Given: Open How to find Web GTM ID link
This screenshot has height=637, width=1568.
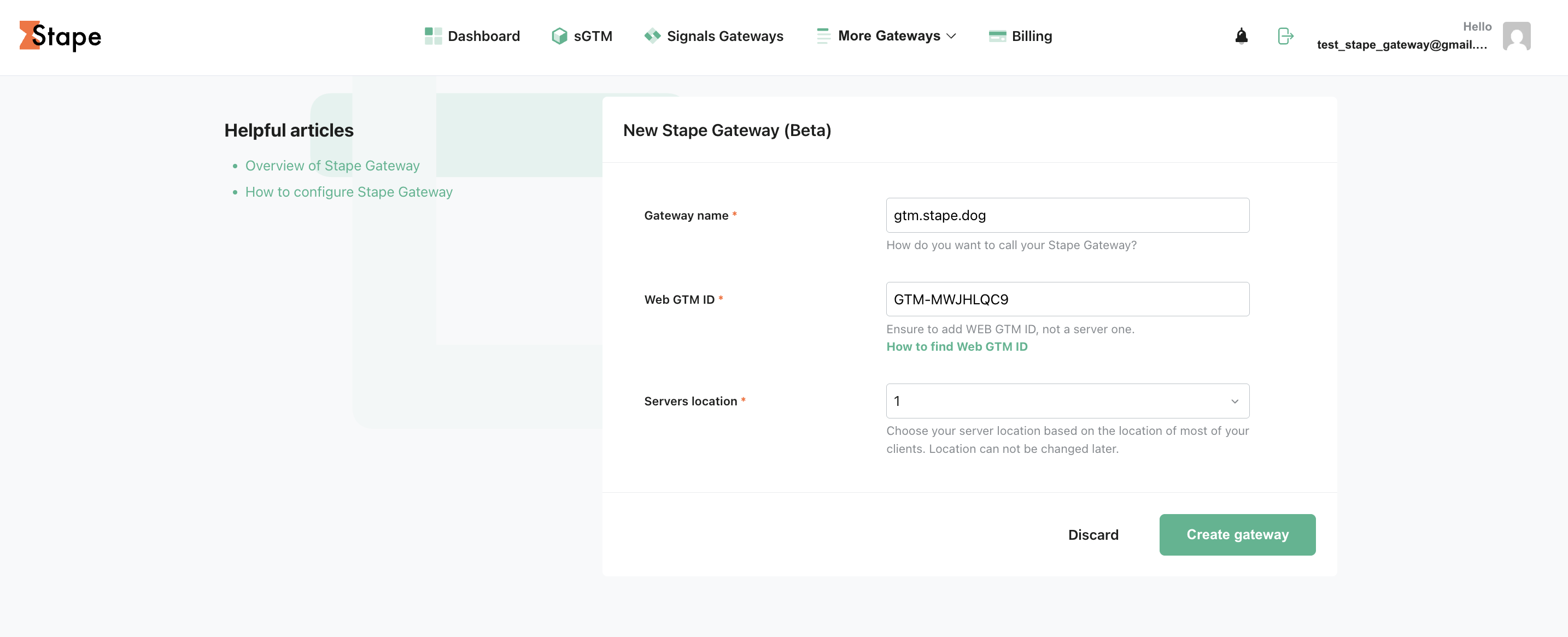Looking at the screenshot, I should coord(957,346).
